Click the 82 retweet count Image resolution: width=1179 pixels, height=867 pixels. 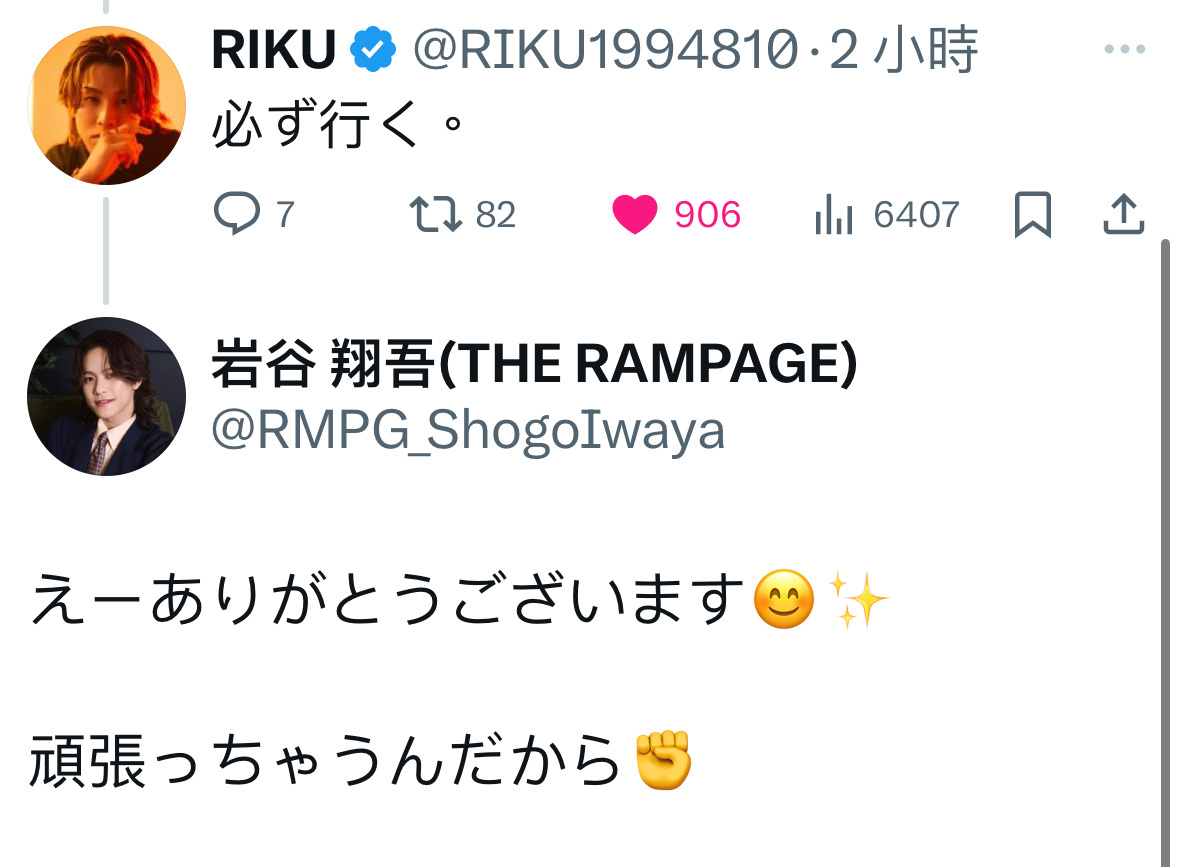click(x=496, y=215)
